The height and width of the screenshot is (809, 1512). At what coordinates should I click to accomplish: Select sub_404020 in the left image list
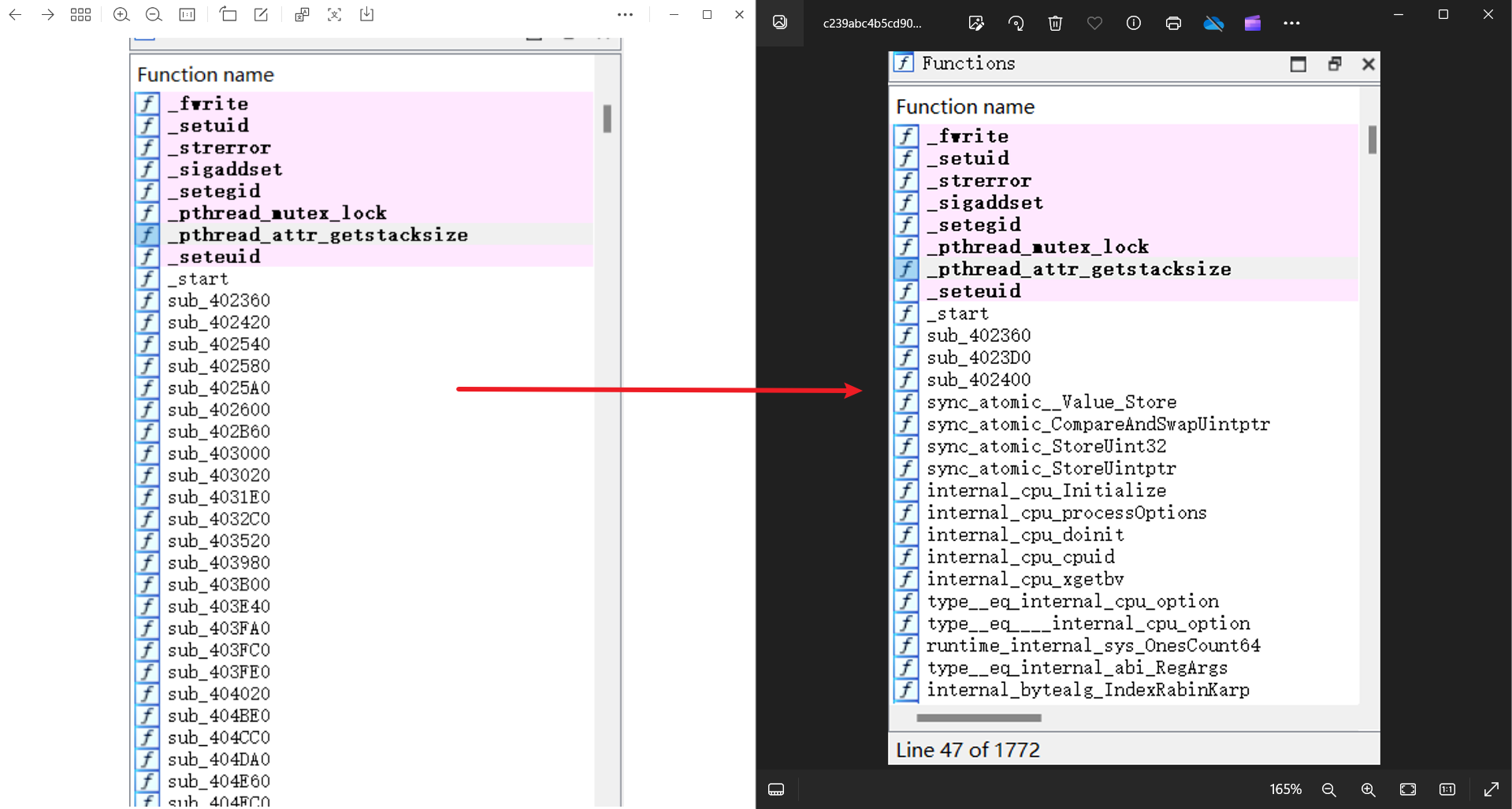(219, 694)
